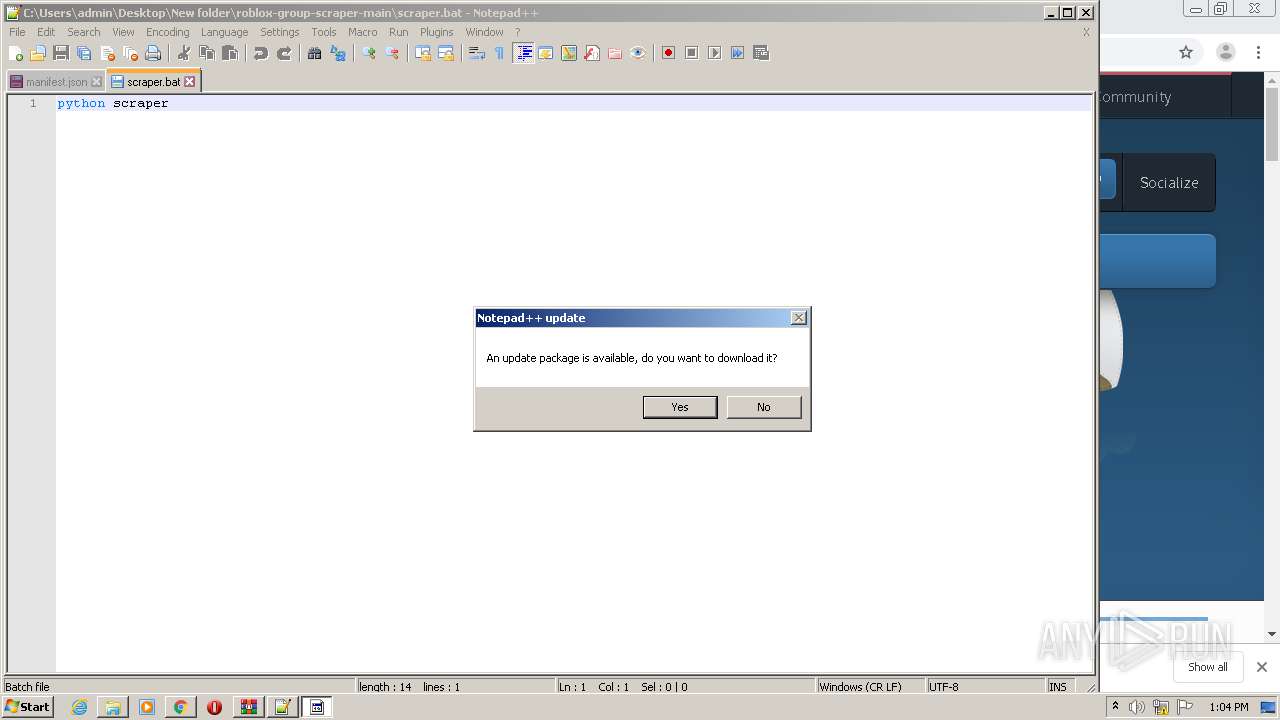Viewport: 1280px width, 720px height.
Task: Open the Settings menu
Action: [280, 32]
